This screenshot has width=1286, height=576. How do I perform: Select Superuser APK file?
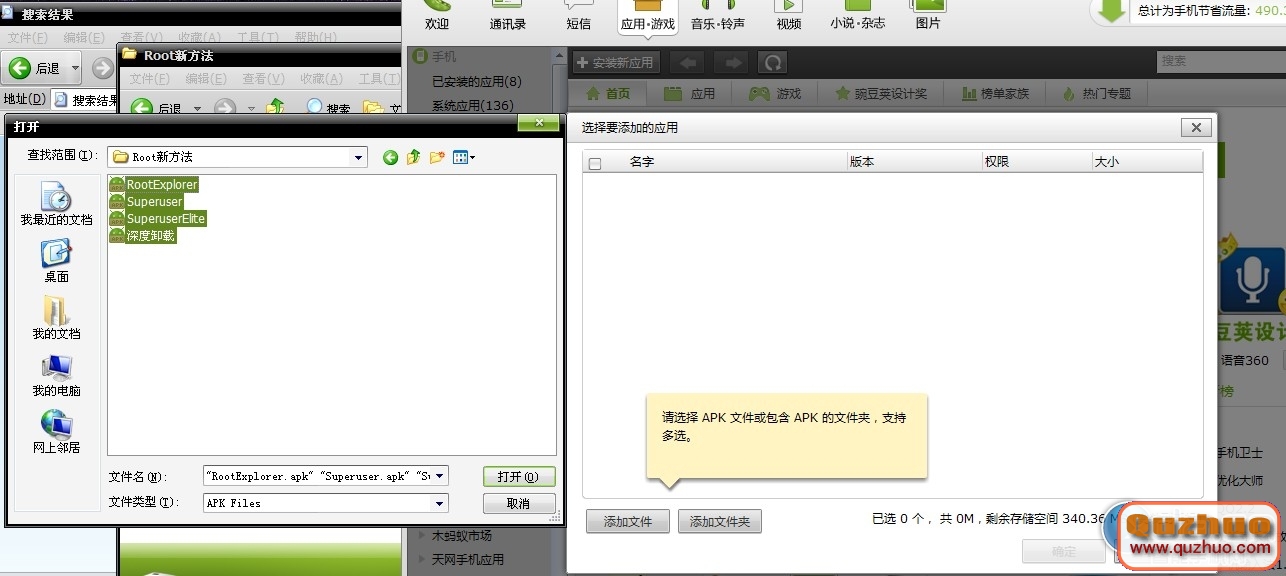coord(146,202)
